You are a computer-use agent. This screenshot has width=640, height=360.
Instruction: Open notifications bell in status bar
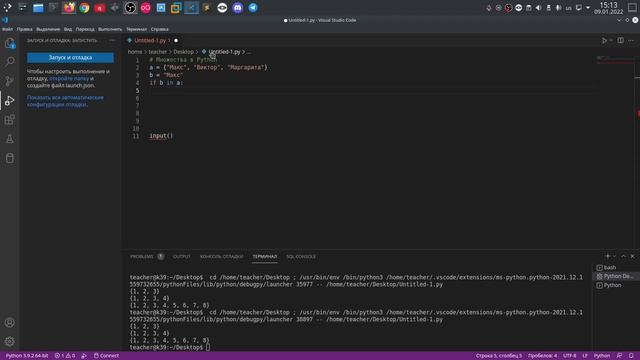point(631,356)
